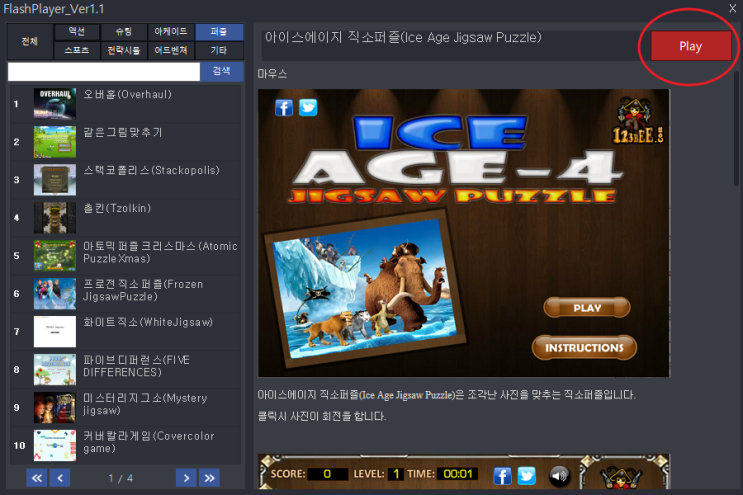Screen dimensions: 743x495
Task: Select the 전체 category tab
Action: 29,41
